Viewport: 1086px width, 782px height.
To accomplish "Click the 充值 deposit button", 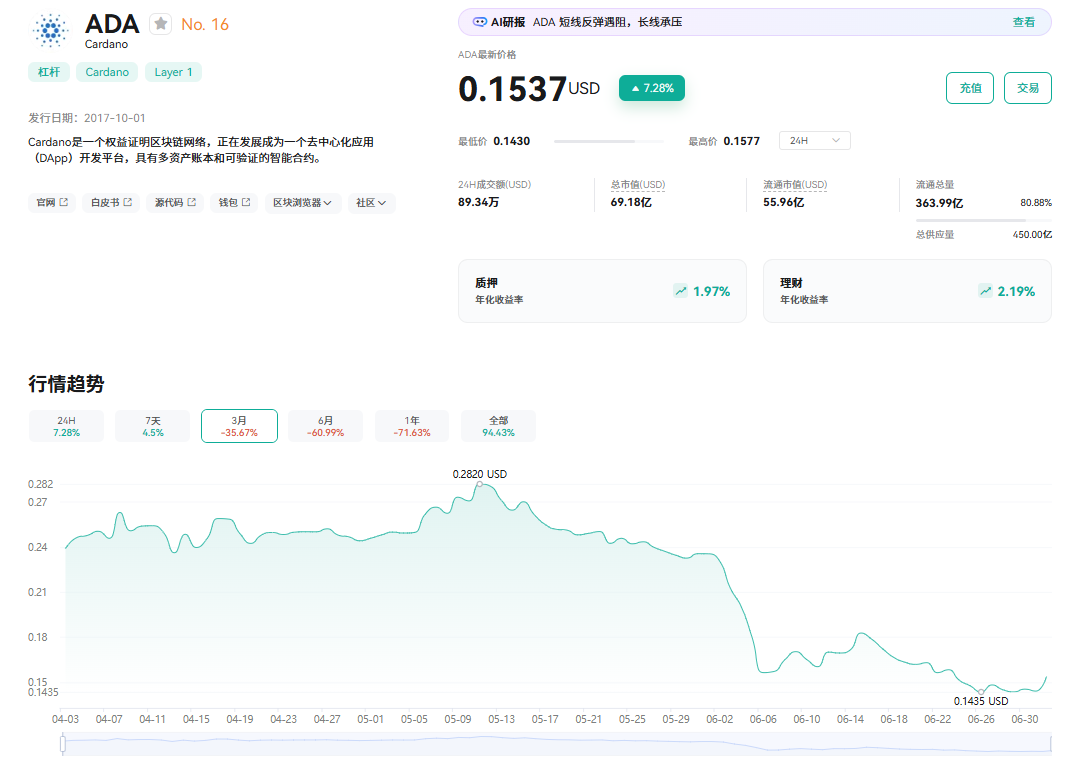I will click(x=970, y=88).
